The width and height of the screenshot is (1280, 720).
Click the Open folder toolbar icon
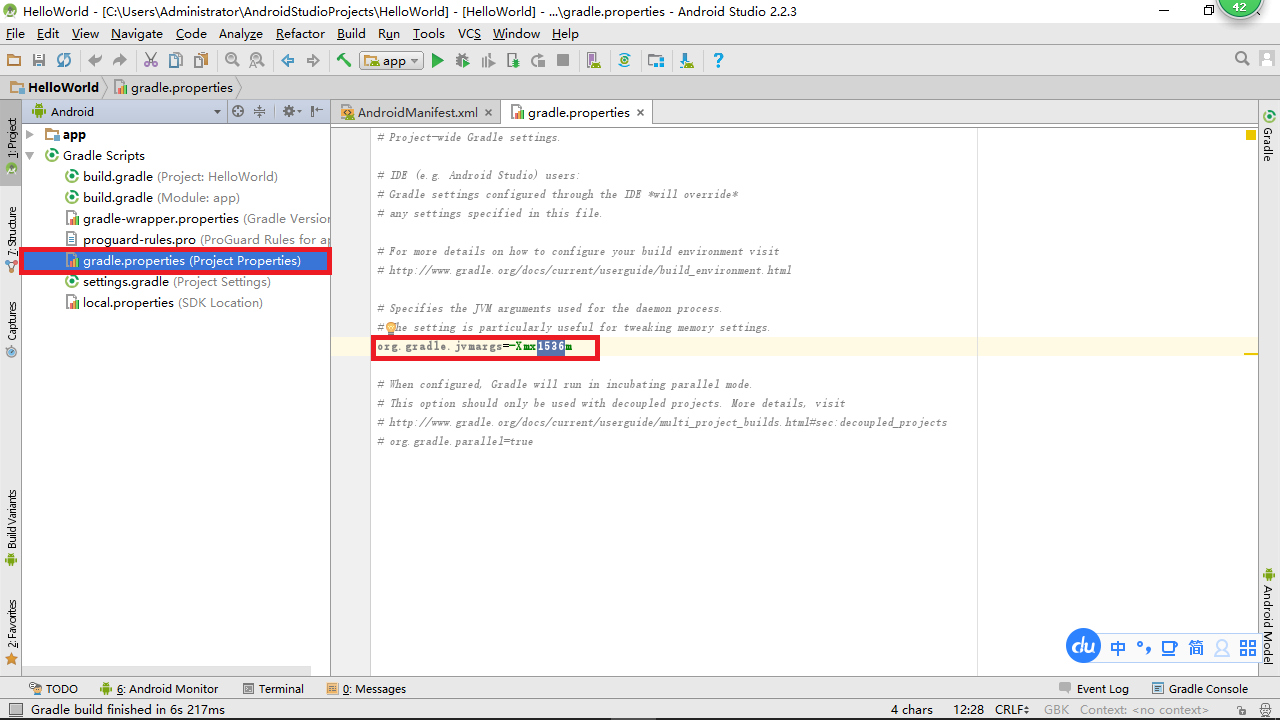click(x=14, y=61)
